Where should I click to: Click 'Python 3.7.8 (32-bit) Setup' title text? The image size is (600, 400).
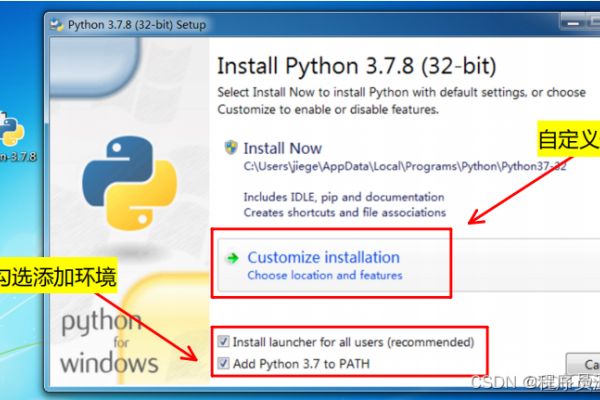(137, 25)
